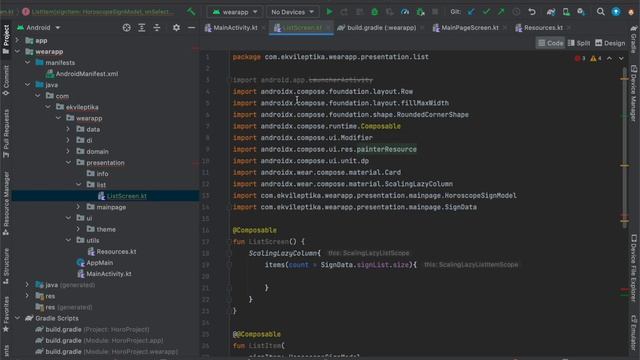Open the Git history clock icon
The width and height of the screenshot is (640, 360).
[x=516, y=12]
